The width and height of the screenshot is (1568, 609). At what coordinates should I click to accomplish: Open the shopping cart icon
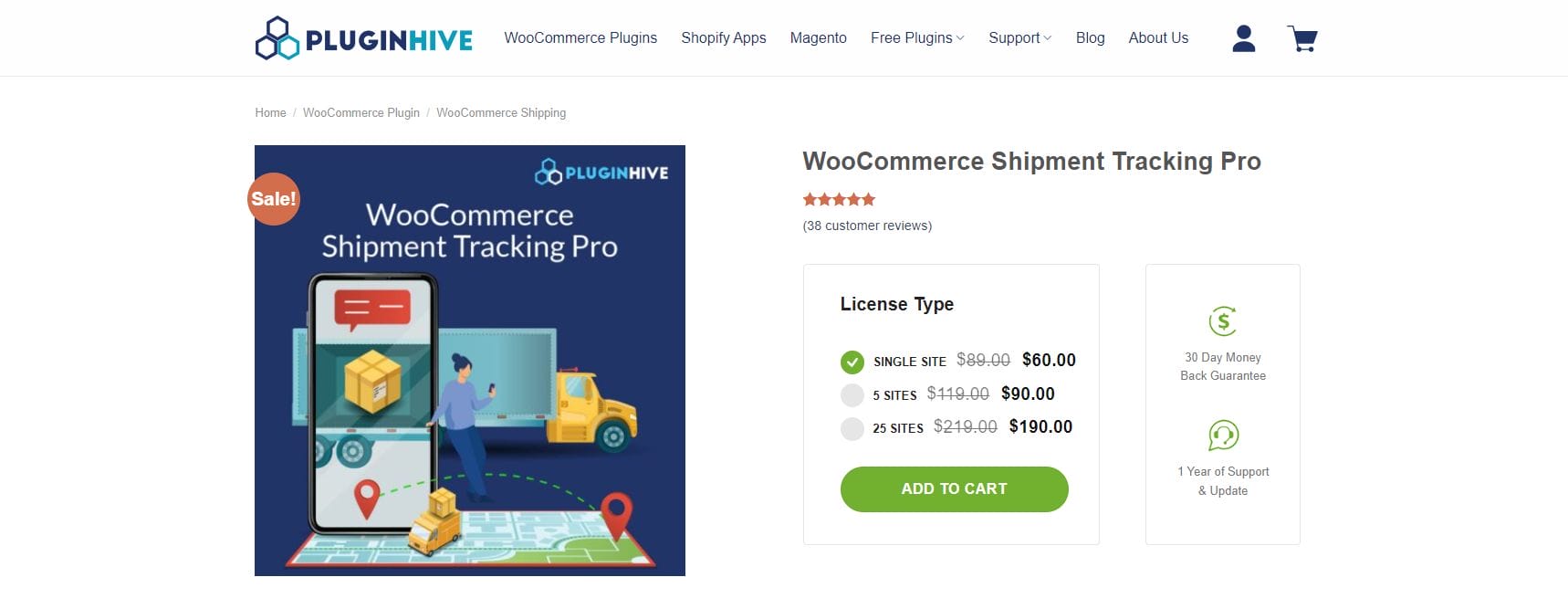[1302, 37]
